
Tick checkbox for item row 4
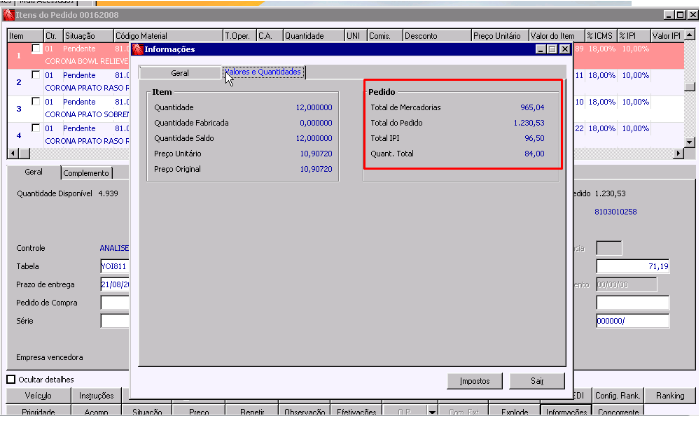point(36,128)
